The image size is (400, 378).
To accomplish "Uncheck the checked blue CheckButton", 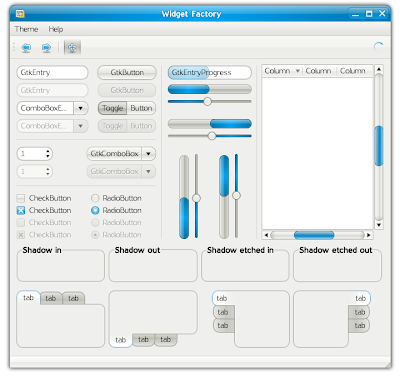I will [x=21, y=211].
